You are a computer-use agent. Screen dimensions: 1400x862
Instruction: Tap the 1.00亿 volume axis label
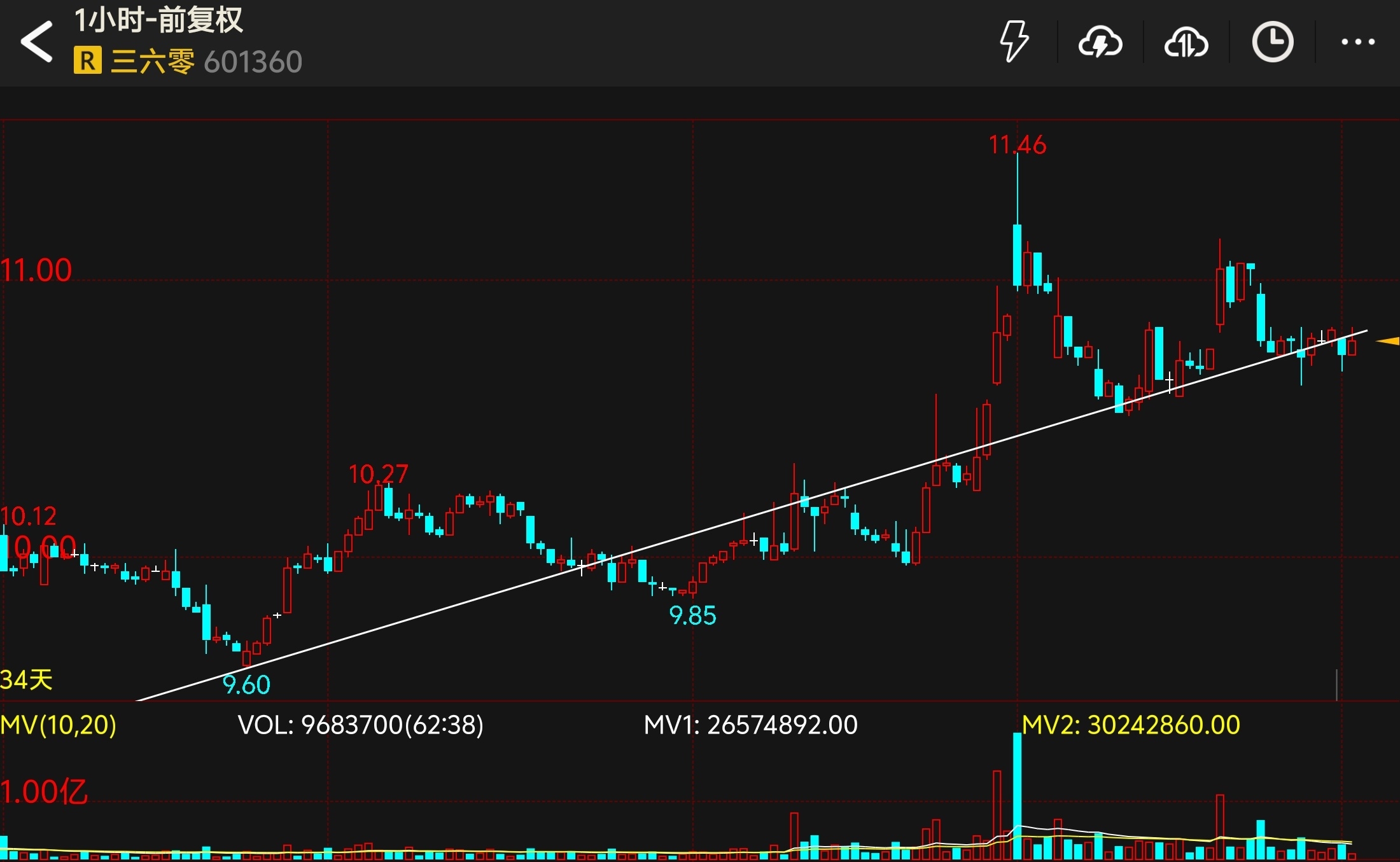43,793
